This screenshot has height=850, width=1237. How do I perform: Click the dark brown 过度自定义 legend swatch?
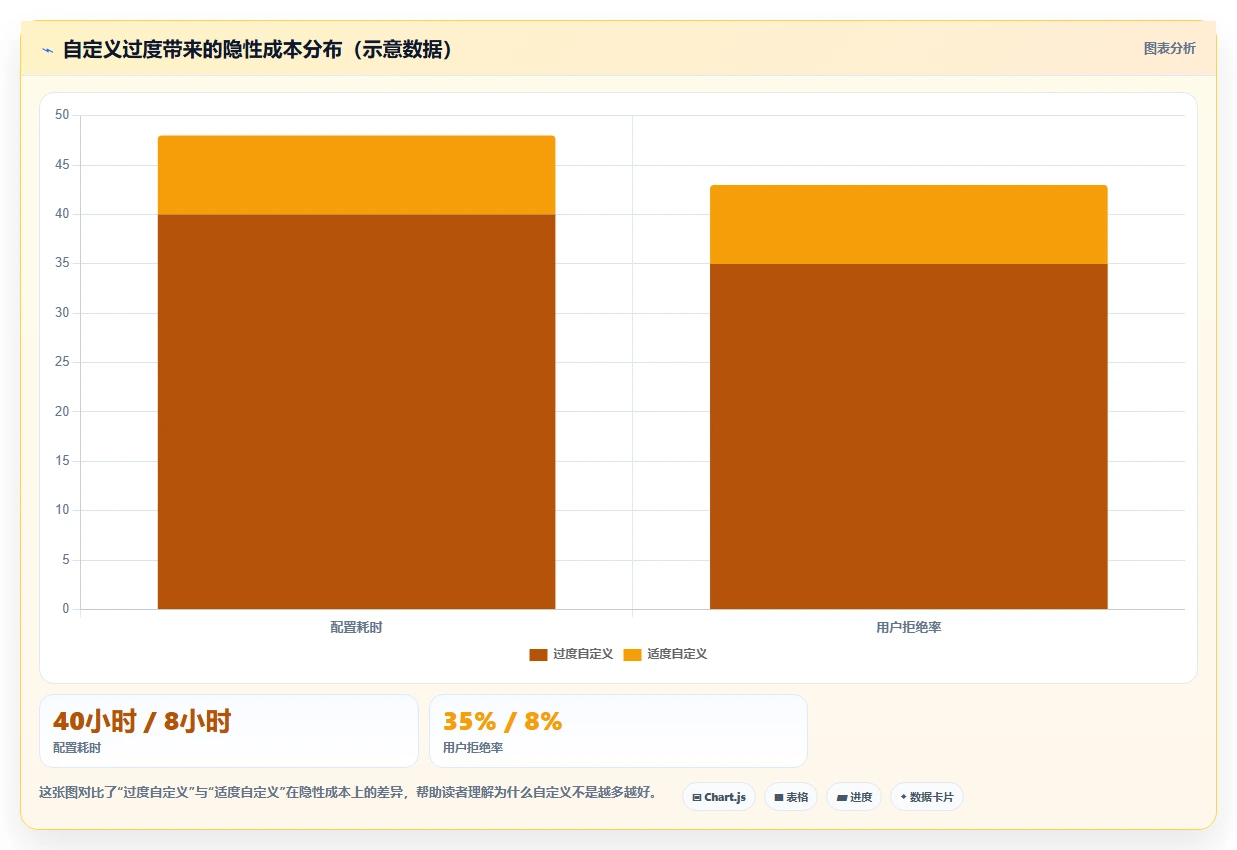[x=538, y=654]
